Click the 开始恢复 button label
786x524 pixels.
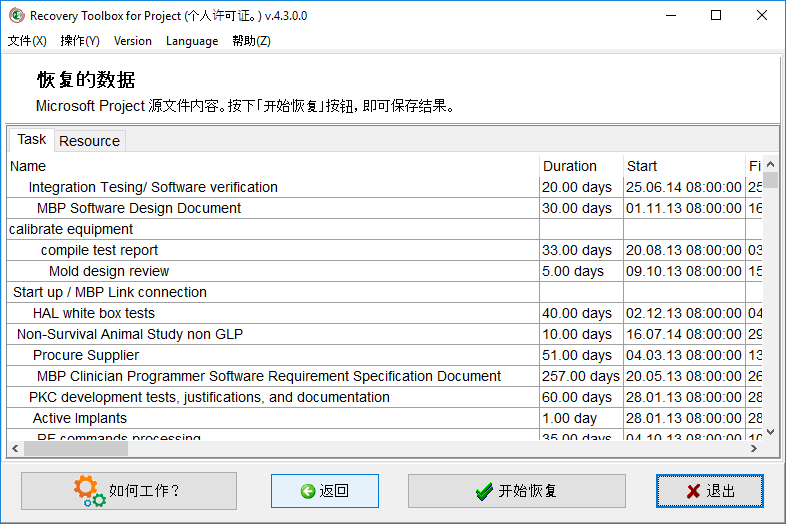click(x=528, y=491)
